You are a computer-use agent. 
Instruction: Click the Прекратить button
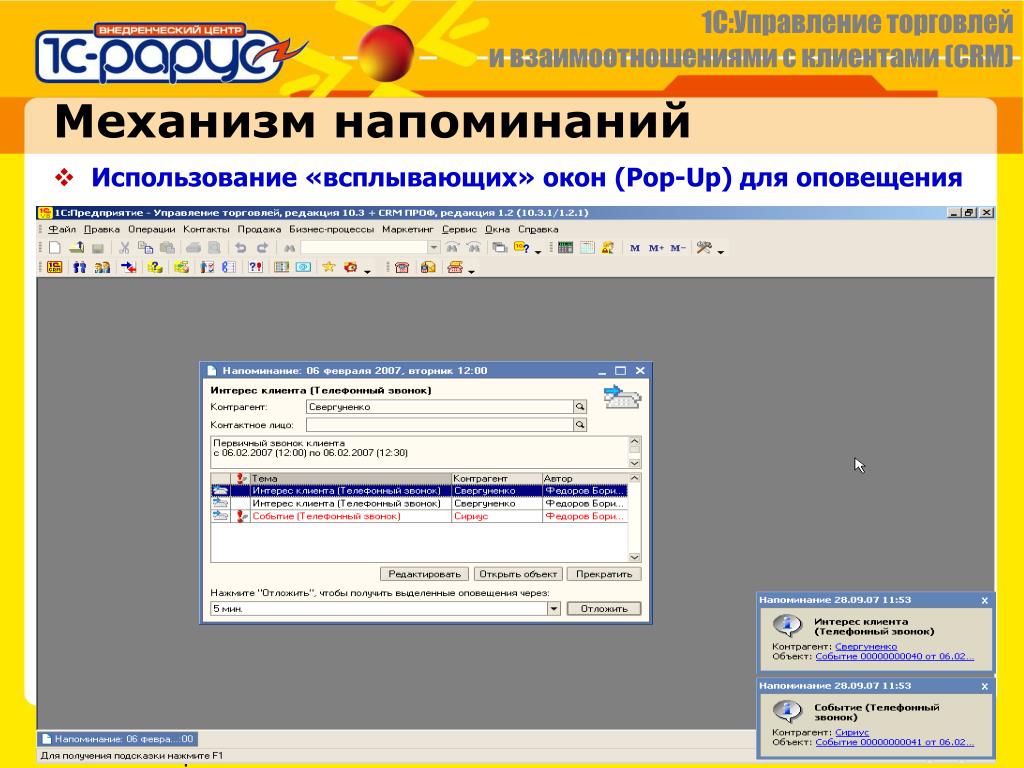coord(604,574)
